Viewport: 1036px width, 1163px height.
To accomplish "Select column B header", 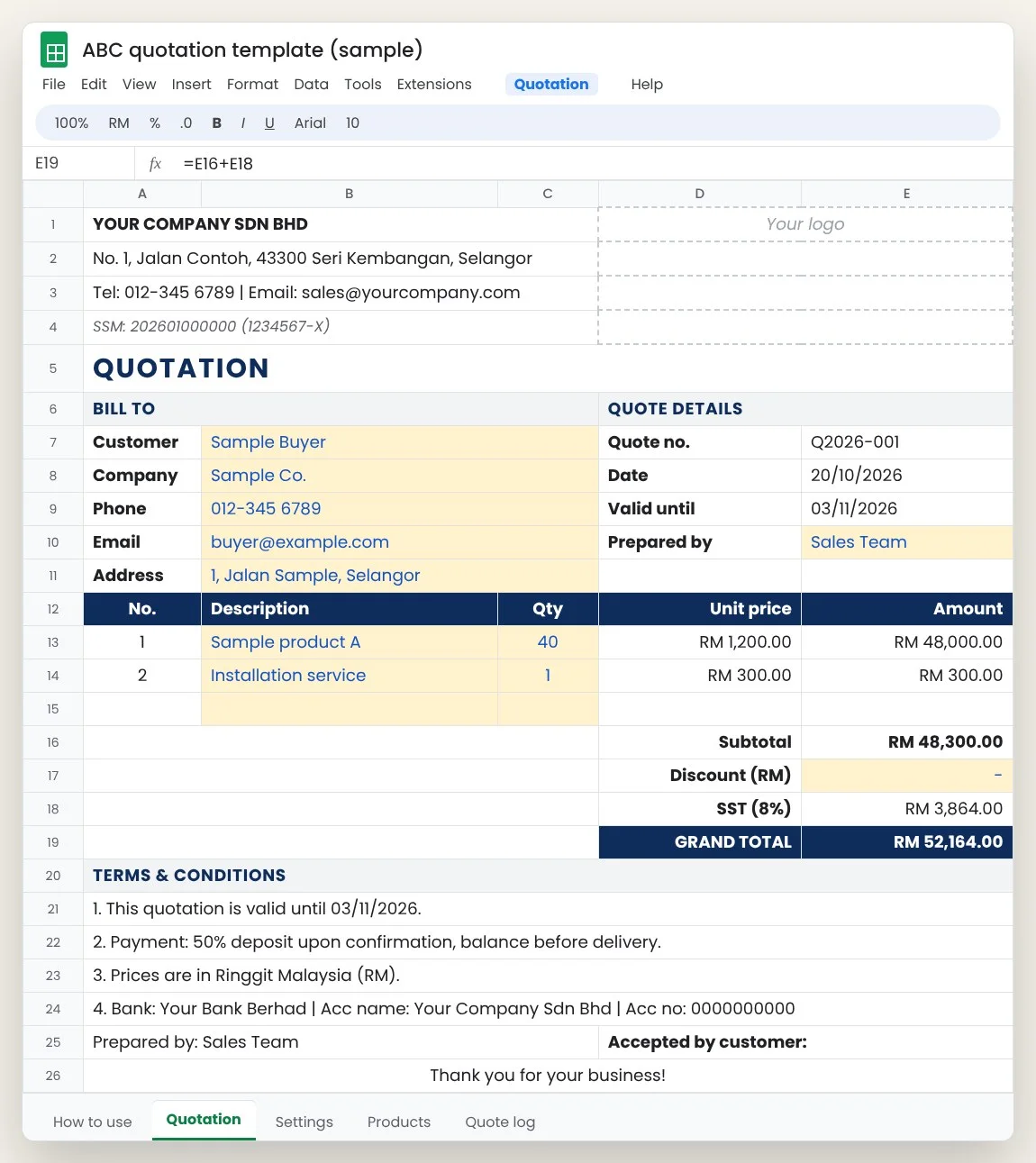I will 350,194.
